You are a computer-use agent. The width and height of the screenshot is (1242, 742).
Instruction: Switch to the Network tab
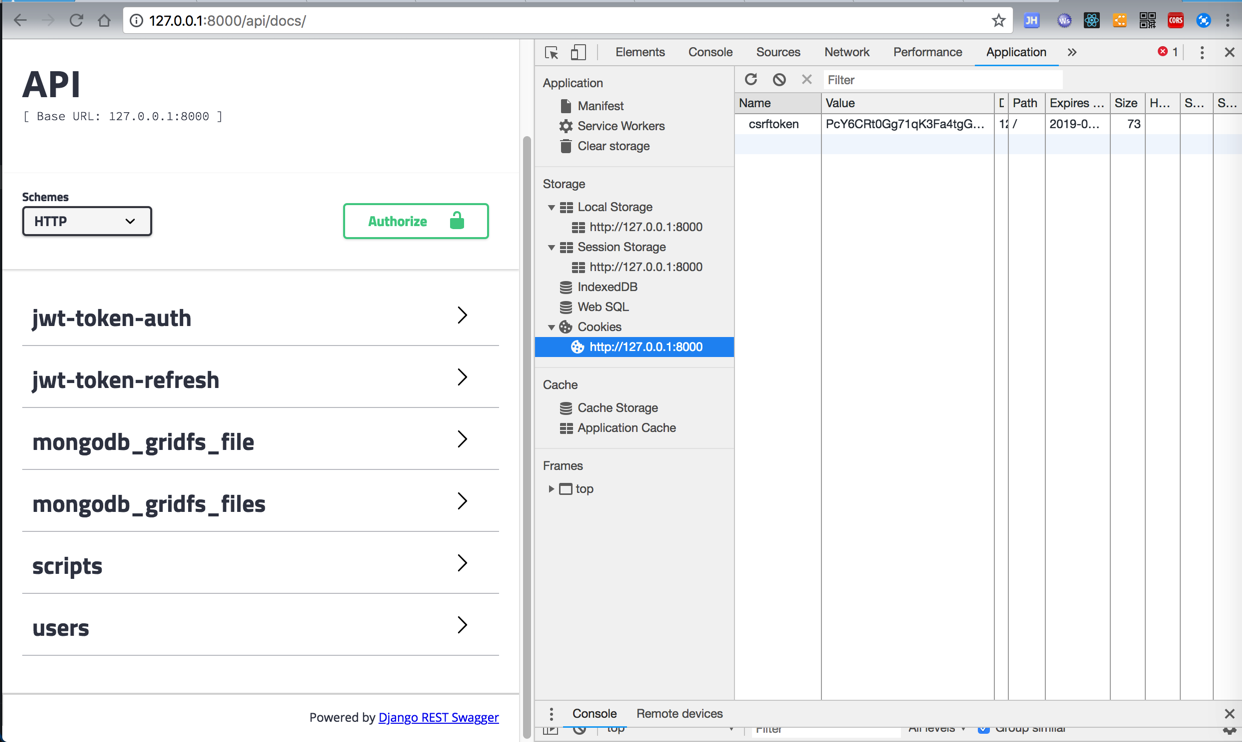coord(847,52)
